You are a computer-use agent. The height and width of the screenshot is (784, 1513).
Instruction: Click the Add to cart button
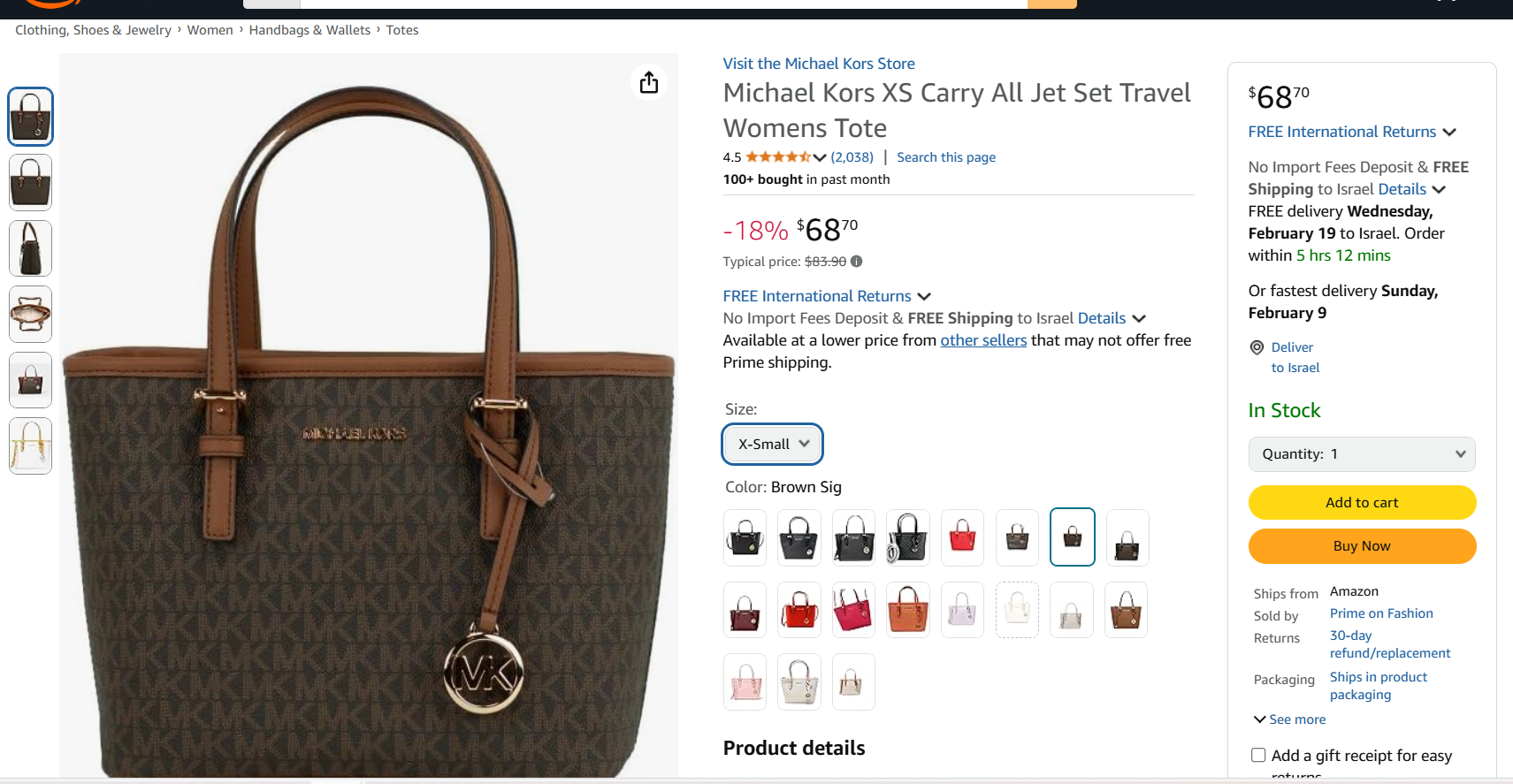(1362, 502)
